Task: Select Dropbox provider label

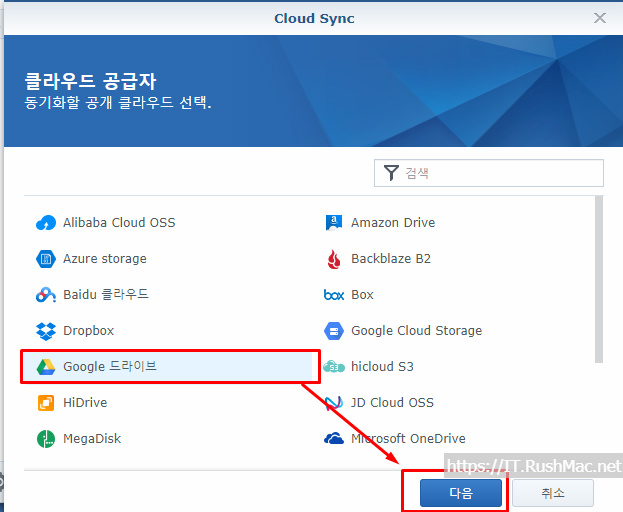Action: coord(89,331)
